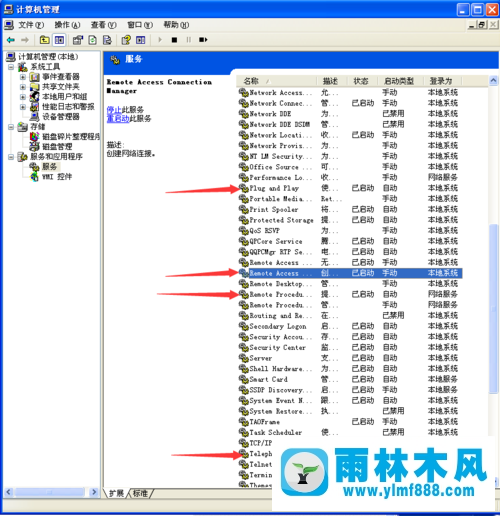The width and height of the screenshot is (500, 516).
Task: Expand the 共享文件夹 tree node
Action: tap(23, 87)
